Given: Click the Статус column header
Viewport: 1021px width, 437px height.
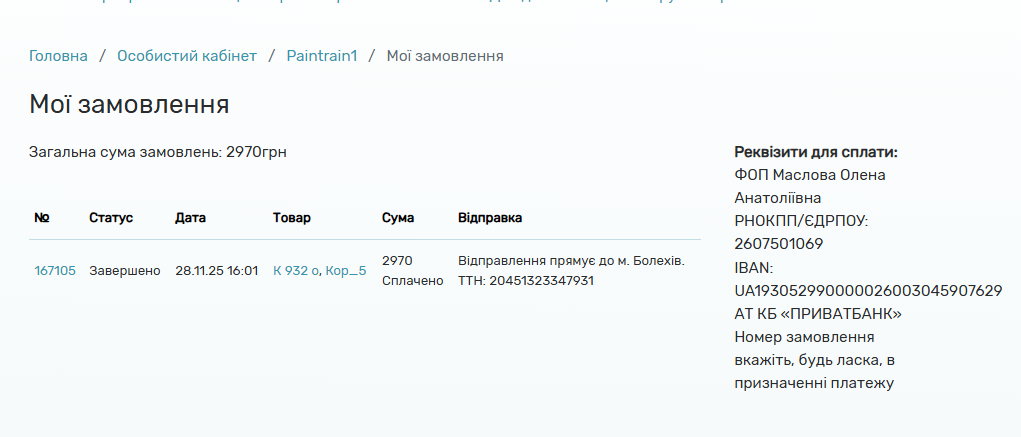Looking at the screenshot, I should click(110, 218).
